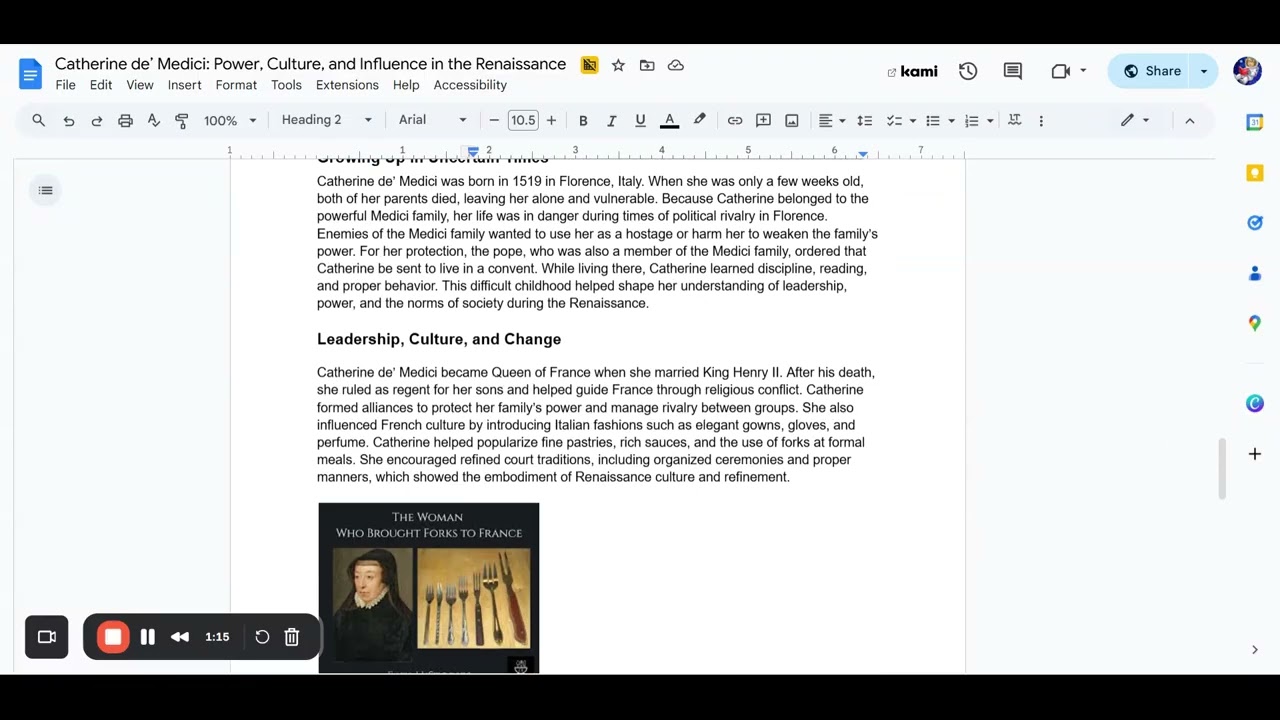Open Google Tasks in the side panel
This screenshot has height=720, width=1280.
click(1255, 223)
